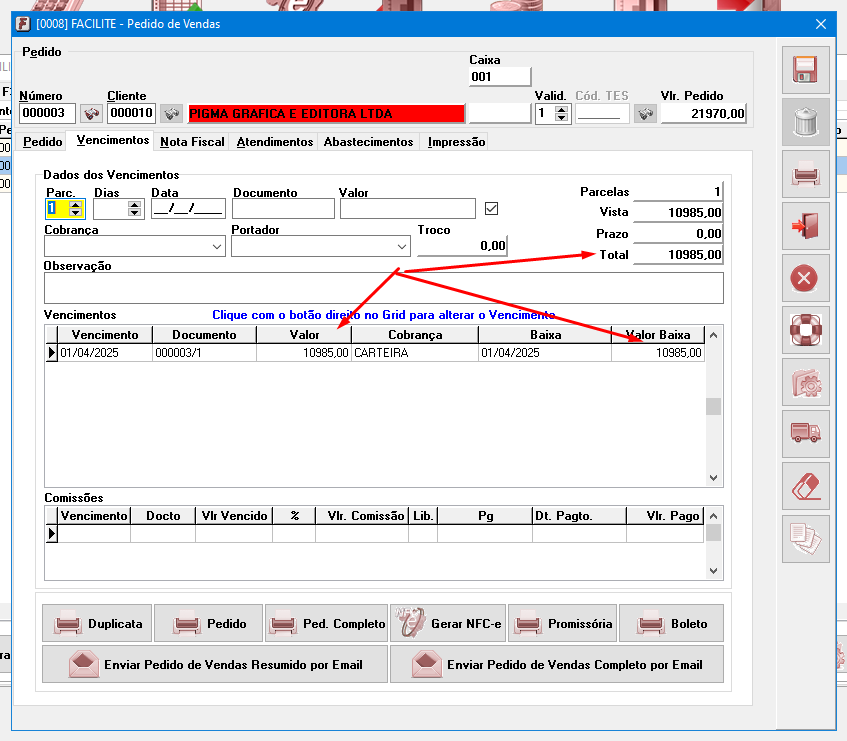
Task: Click Gerar NFC-e button
Action: point(448,623)
